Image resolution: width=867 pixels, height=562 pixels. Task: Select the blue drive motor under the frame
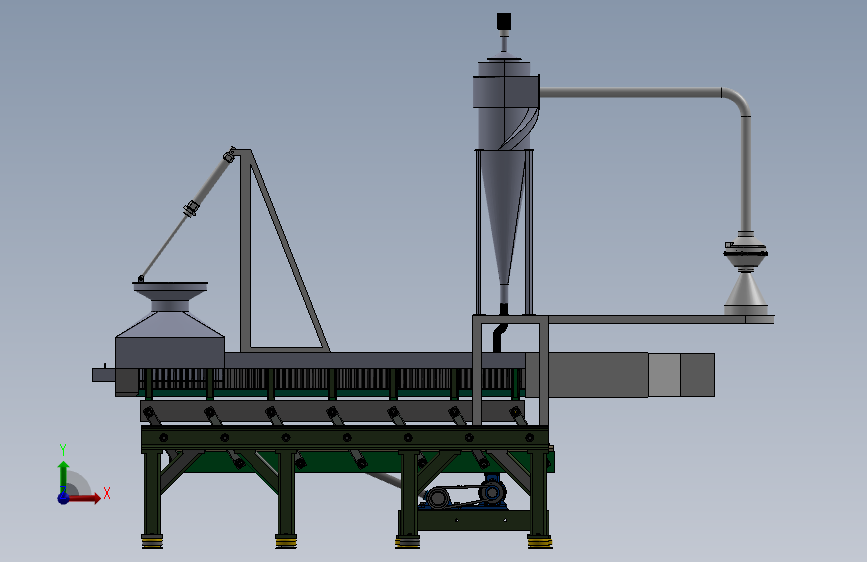(x=492, y=490)
